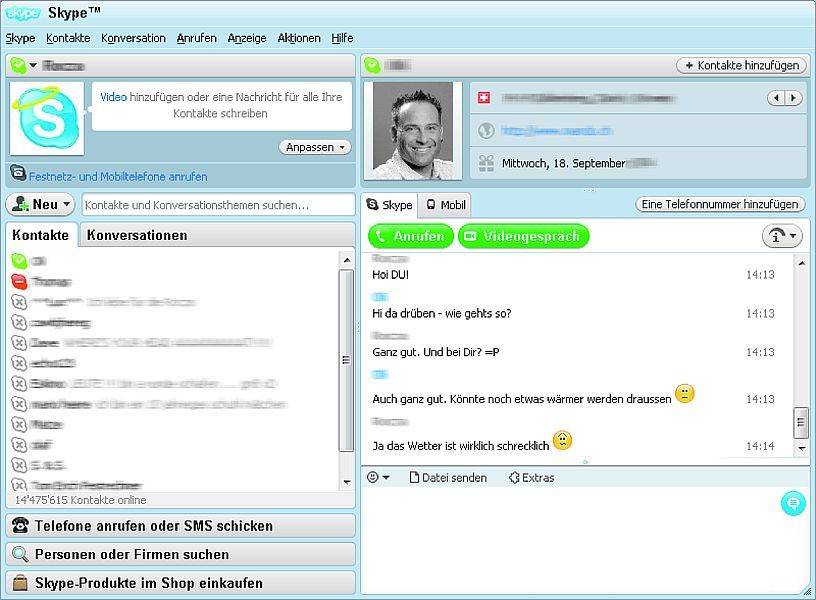Click the chat history scrollbar thumb

[801, 423]
